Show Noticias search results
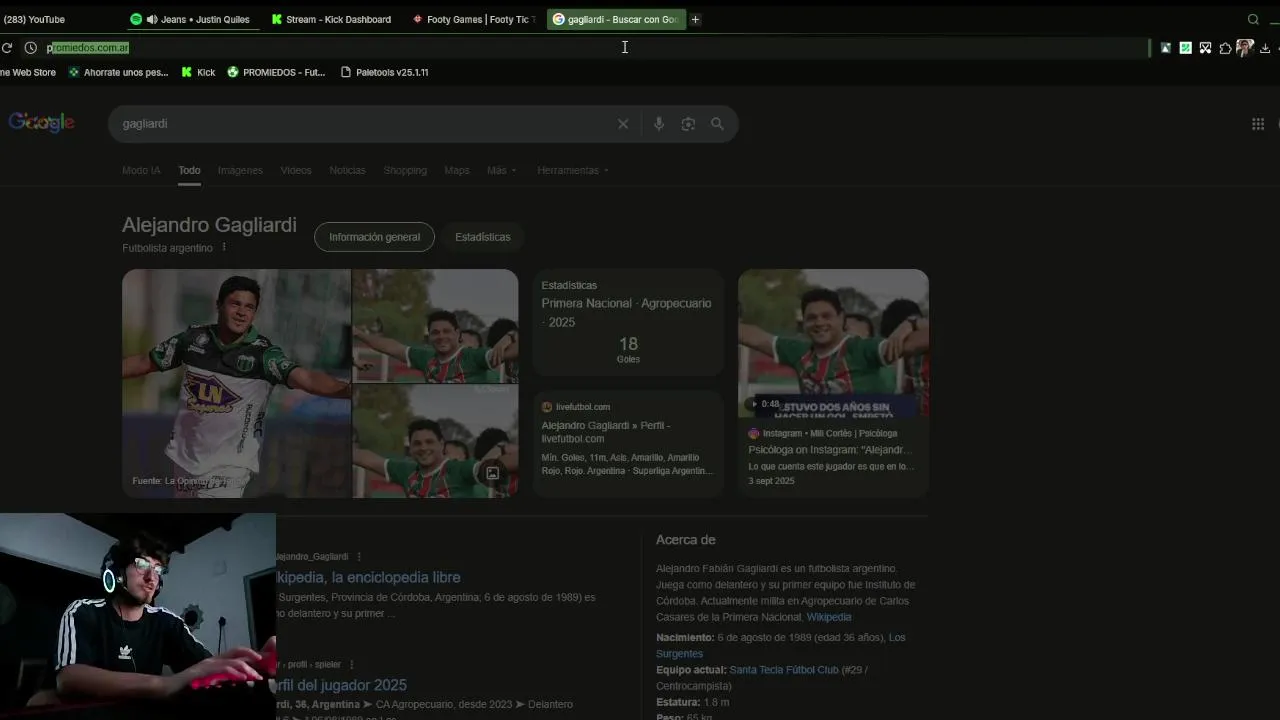The height and width of the screenshot is (720, 1280). click(x=347, y=170)
